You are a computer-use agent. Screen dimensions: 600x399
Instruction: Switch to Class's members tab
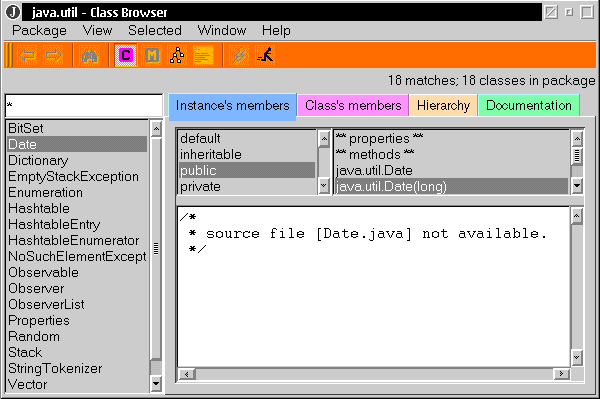[x=353, y=106]
